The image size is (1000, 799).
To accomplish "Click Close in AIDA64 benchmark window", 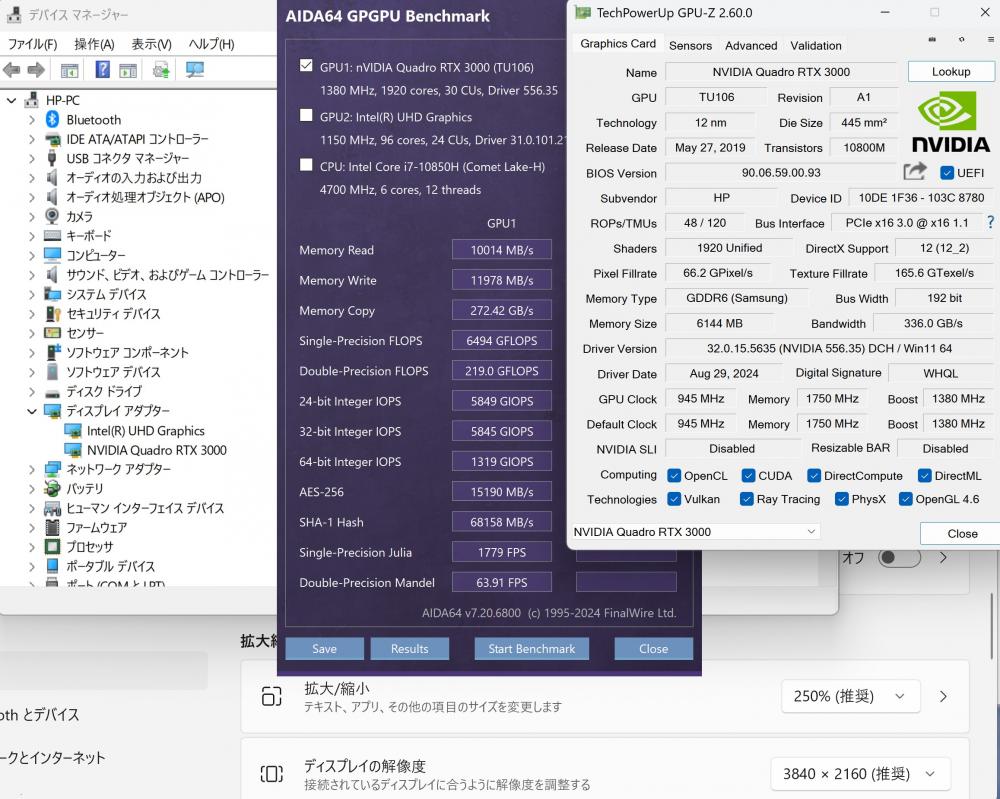I will click(654, 649).
